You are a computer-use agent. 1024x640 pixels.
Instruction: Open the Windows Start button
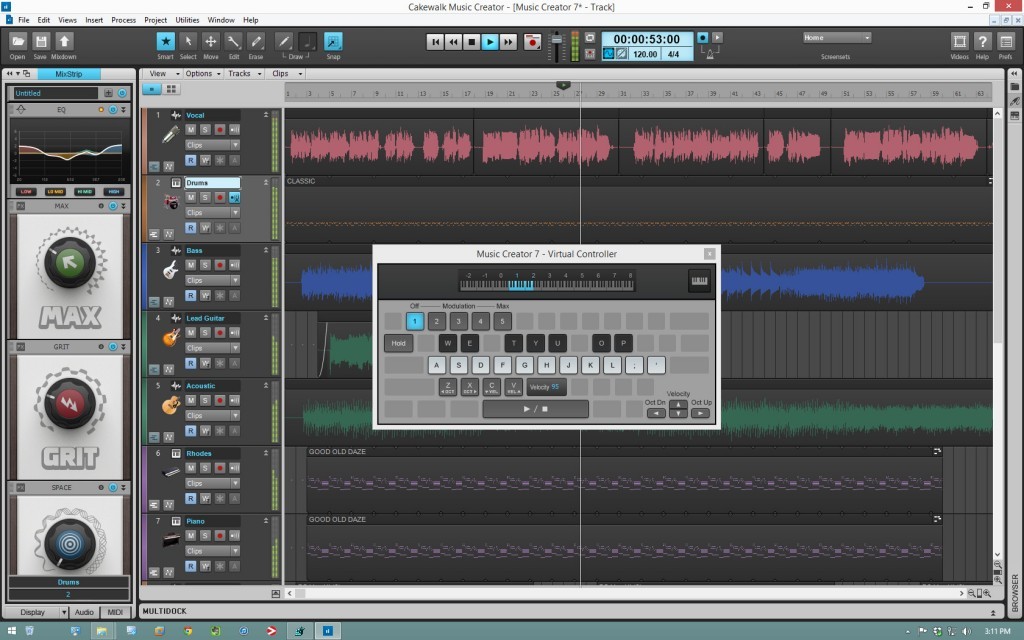tap(11, 631)
